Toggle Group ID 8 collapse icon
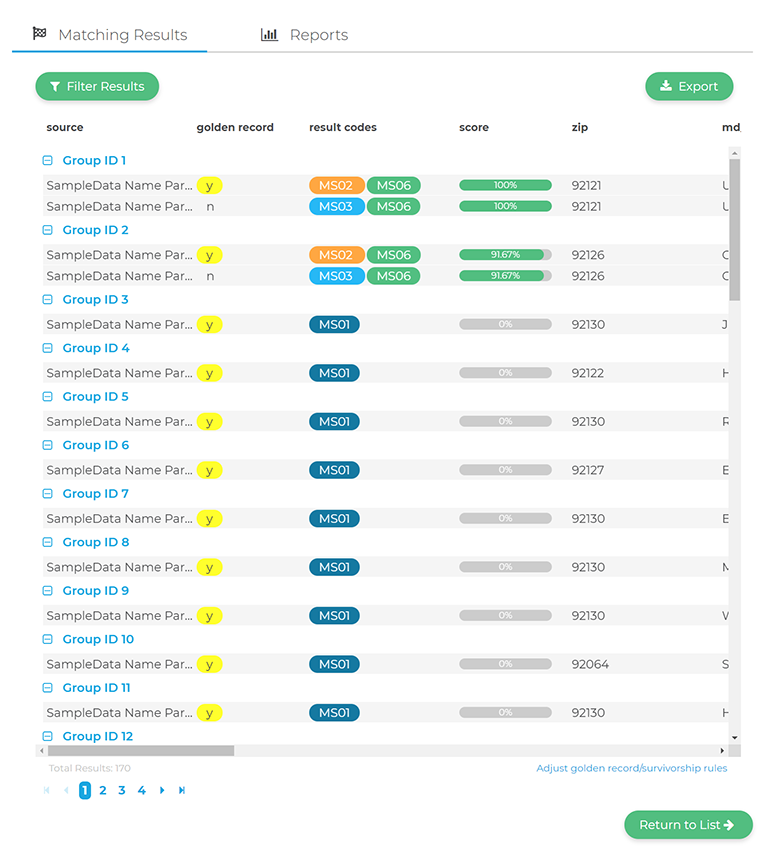This screenshot has height=857, width=765. tap(47, 543)
